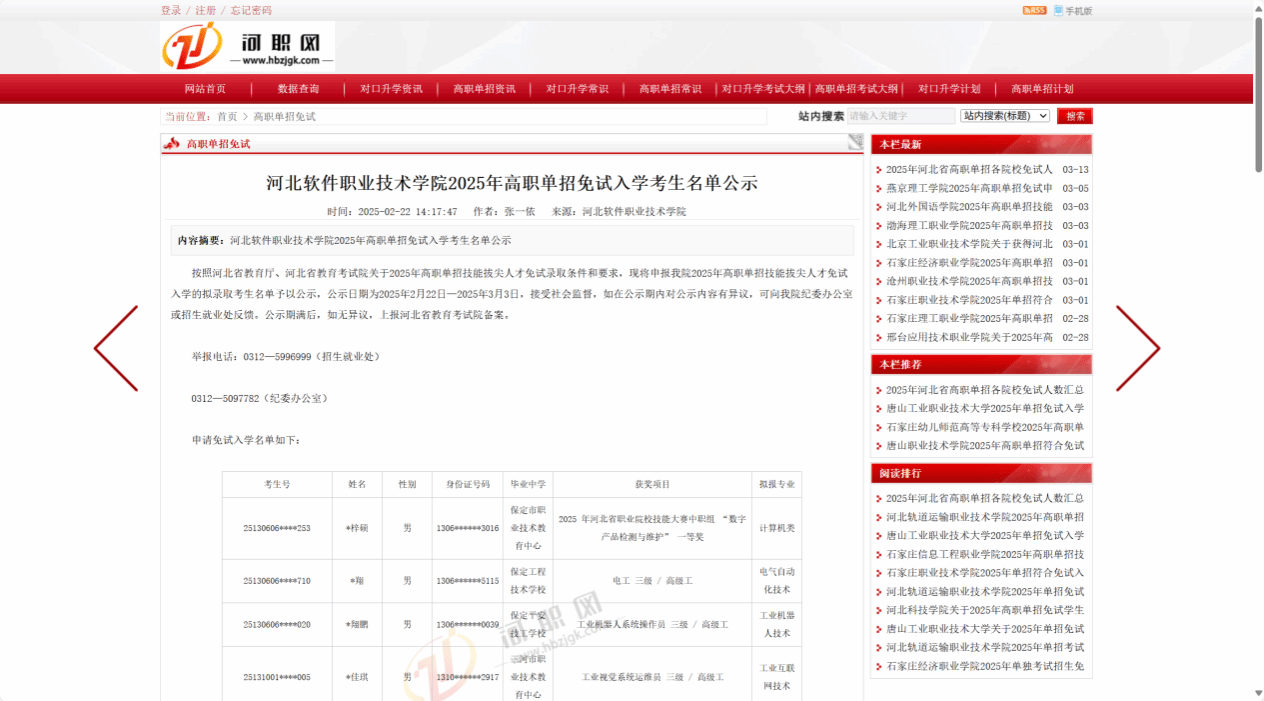Click the corner icon in 高职单招免试 header

(856, 142)
